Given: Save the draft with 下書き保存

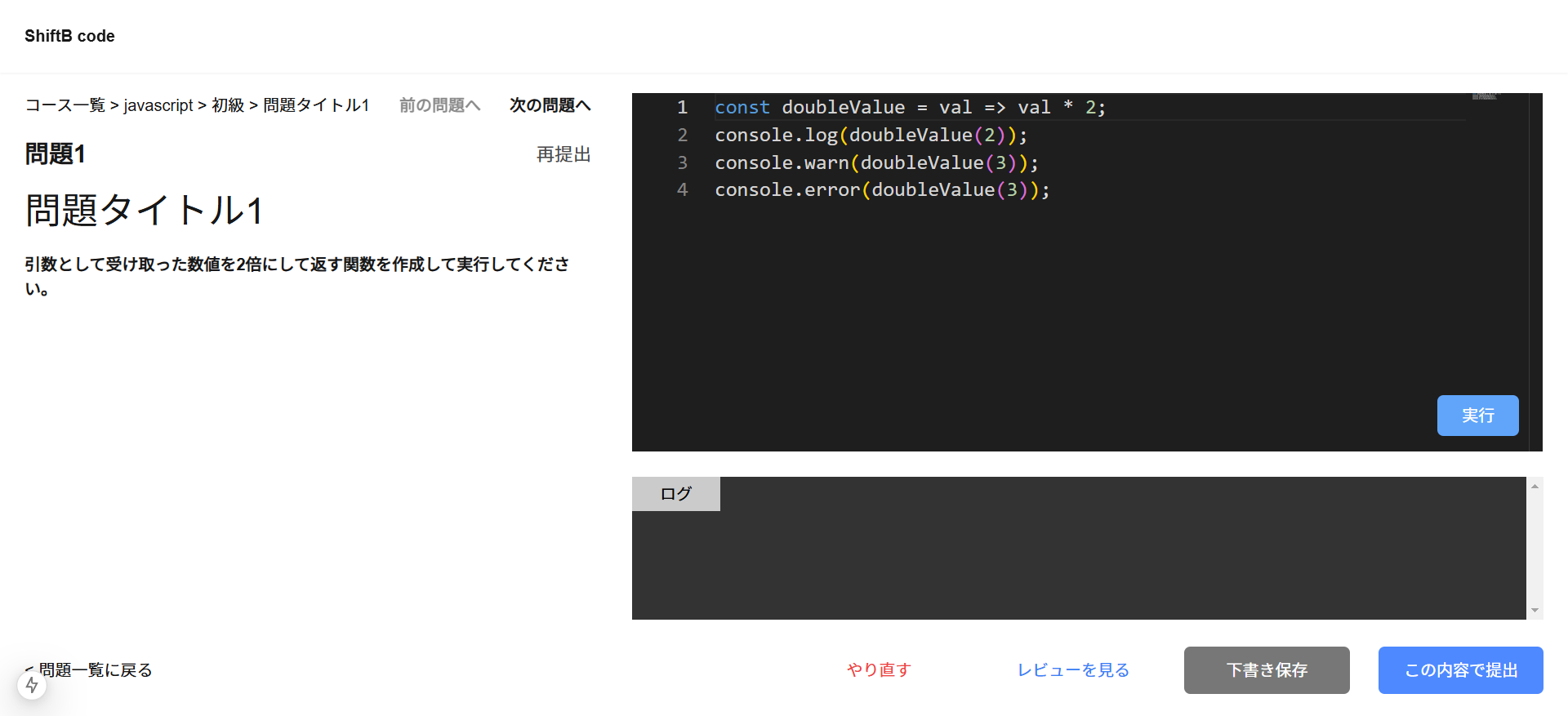Looking at the screenshot, I should point(1267,670).
